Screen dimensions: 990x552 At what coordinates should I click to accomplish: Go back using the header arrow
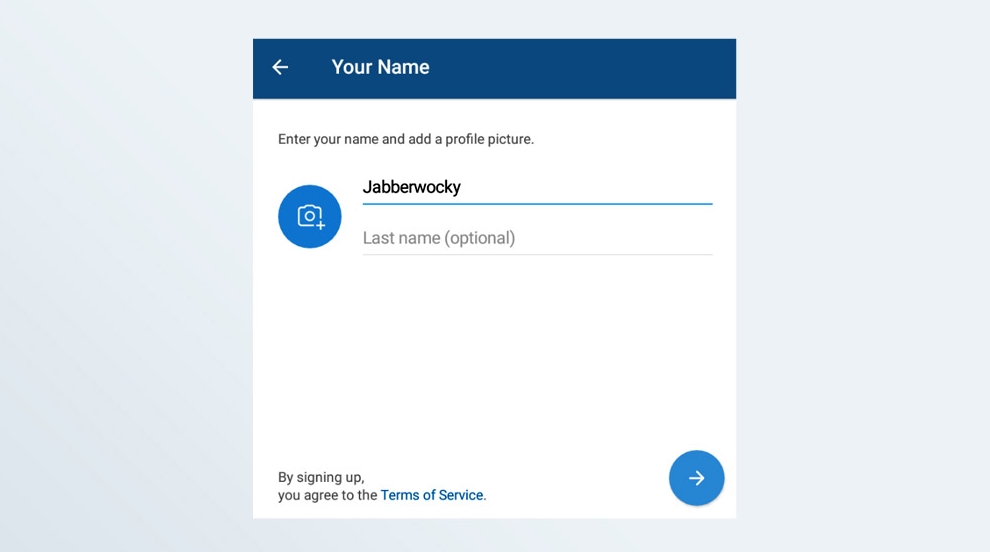(x=280, y=67)
